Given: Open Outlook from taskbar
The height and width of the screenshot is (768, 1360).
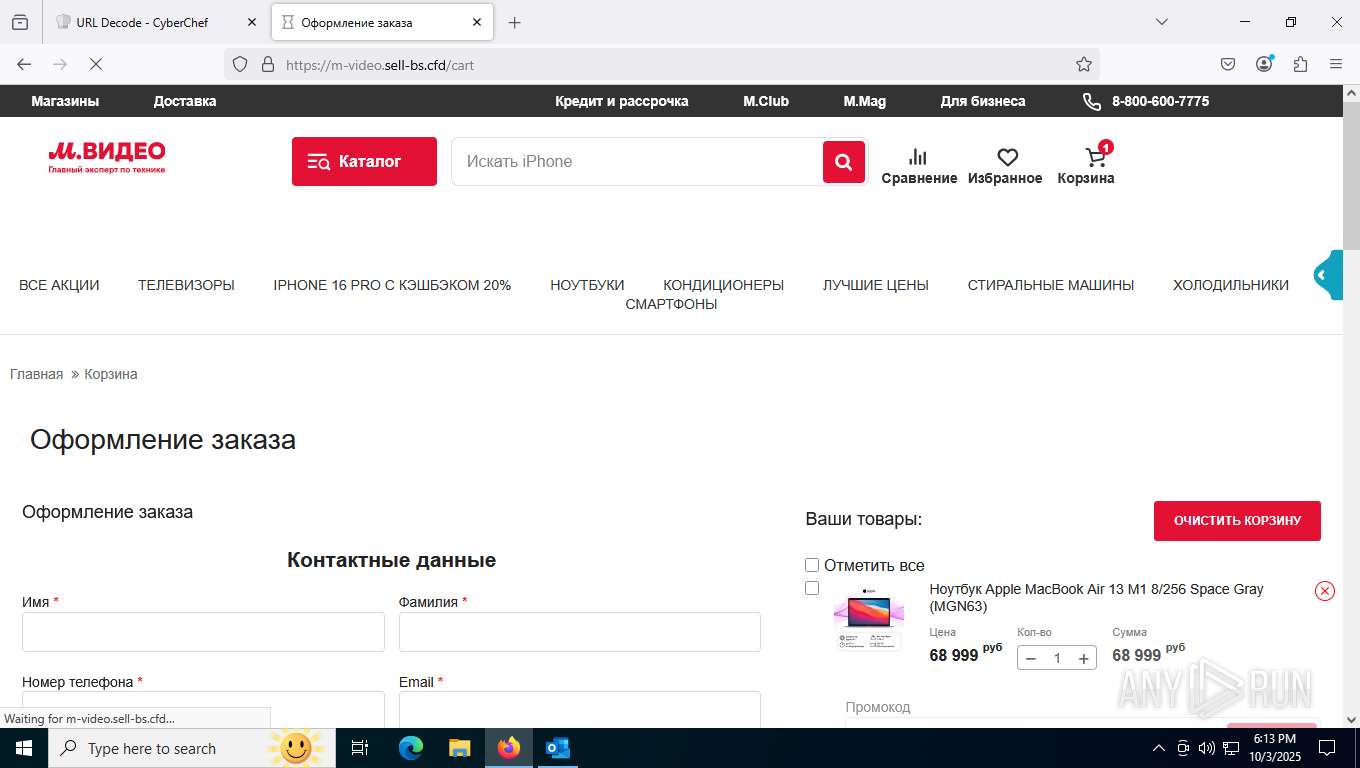Looking at the screenshot, I should (x=558, y=748).
